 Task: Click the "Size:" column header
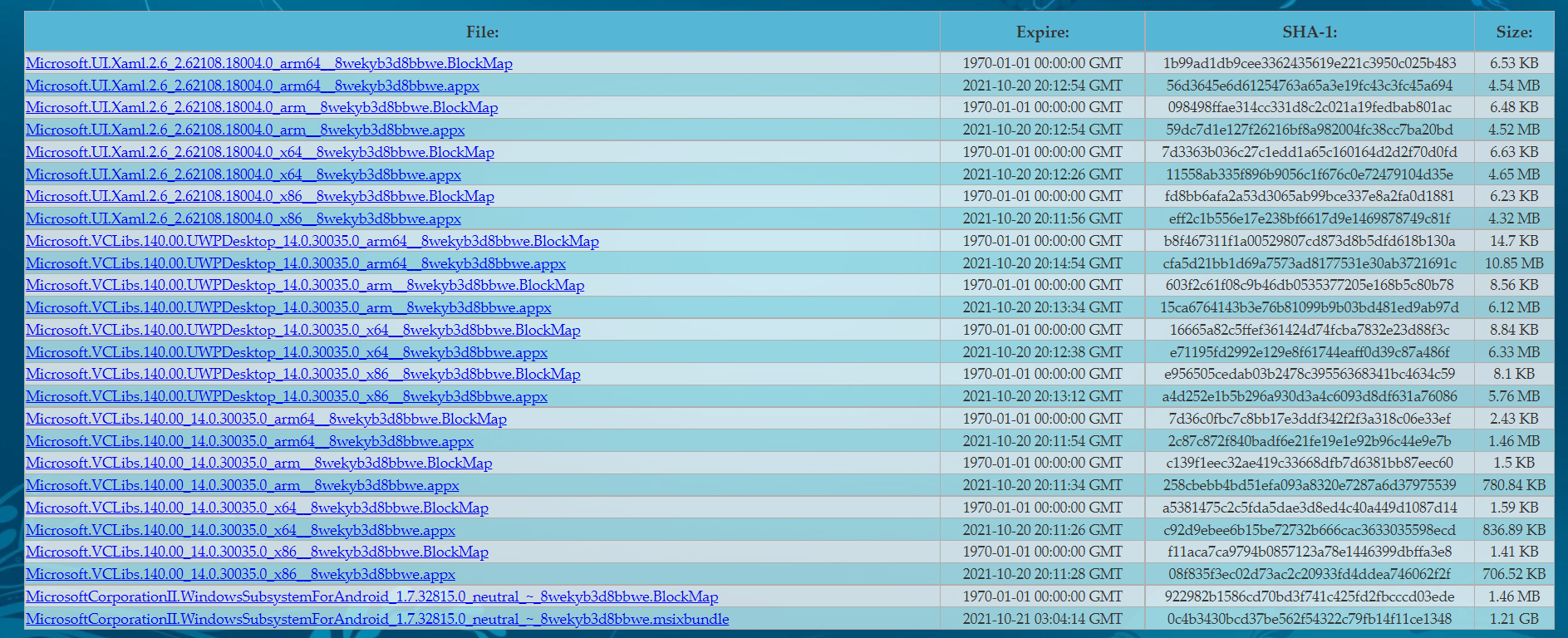(1514, 32)
